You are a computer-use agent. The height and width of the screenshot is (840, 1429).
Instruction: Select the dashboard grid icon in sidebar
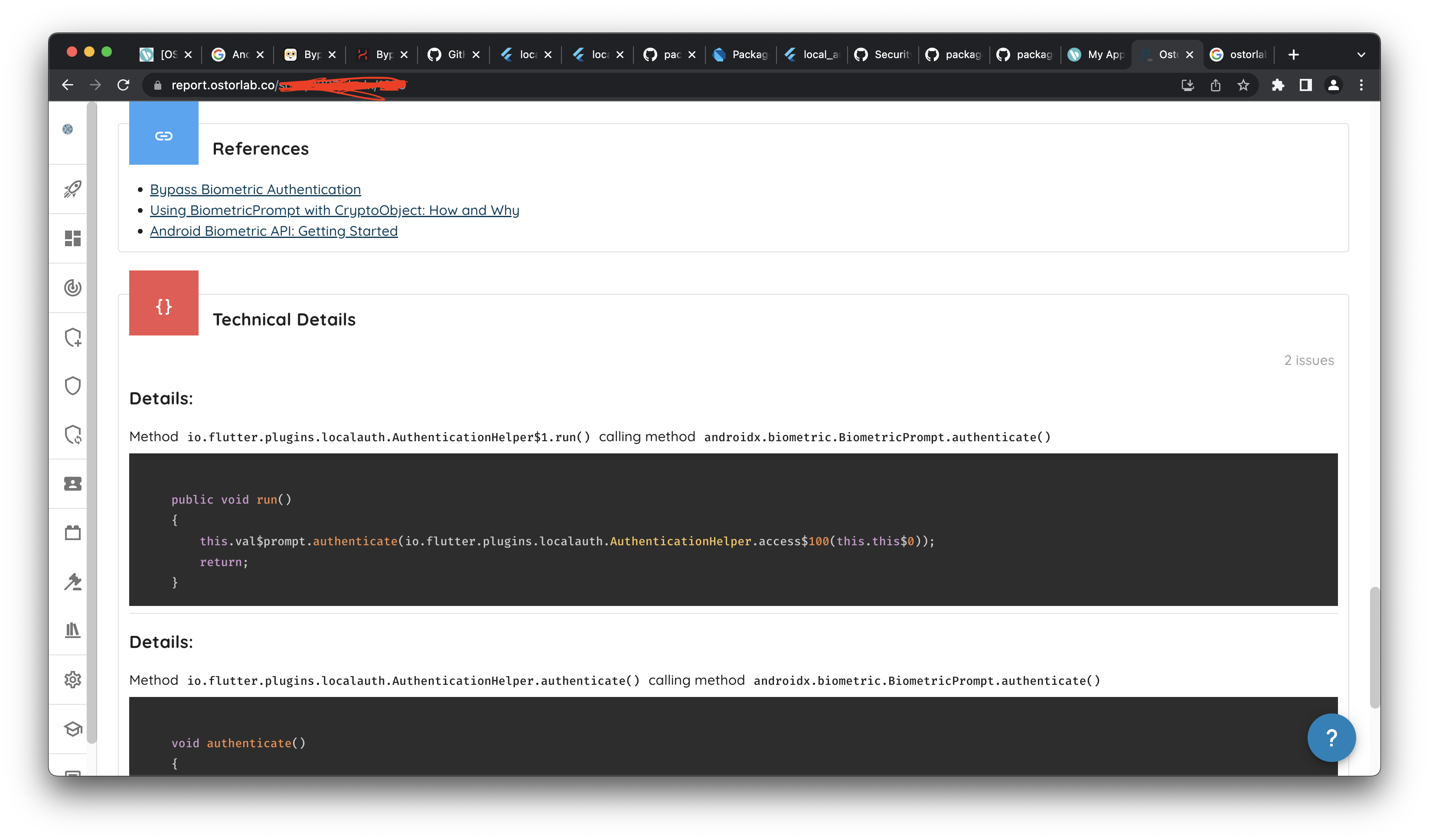tap(72, 239)
